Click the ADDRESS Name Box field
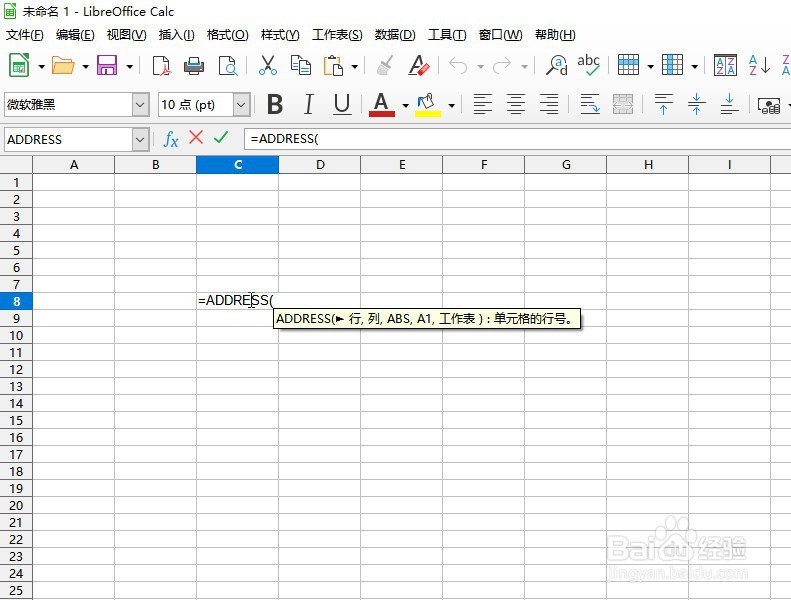 click(69, 139)
